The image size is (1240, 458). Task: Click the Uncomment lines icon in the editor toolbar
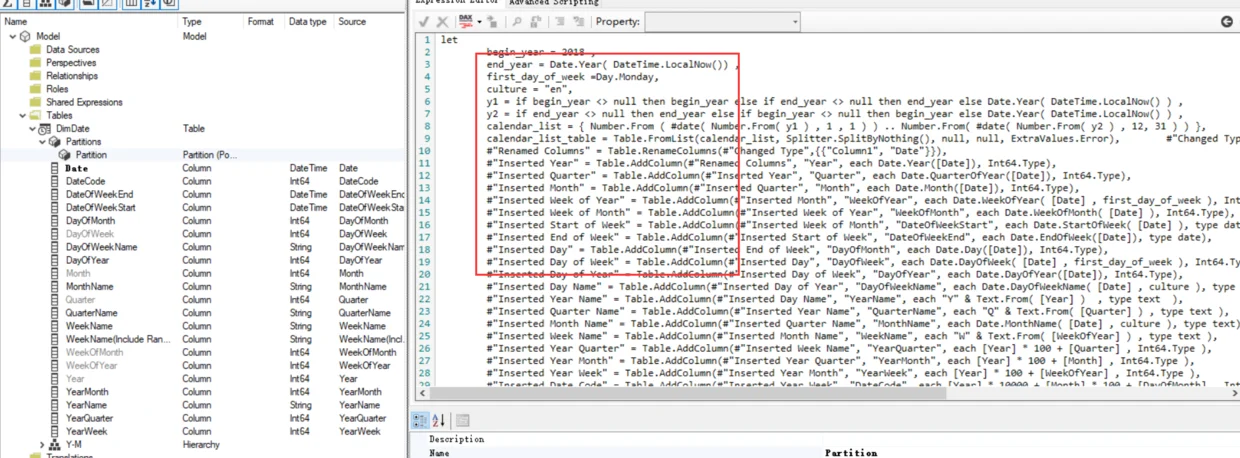point(578,21)
